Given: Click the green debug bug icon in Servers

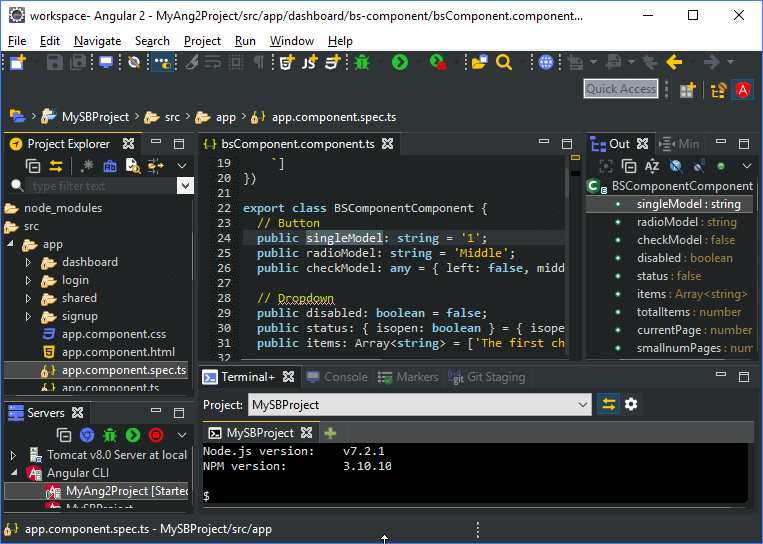Looking at the screenshot, I should (x=110, y=435).
